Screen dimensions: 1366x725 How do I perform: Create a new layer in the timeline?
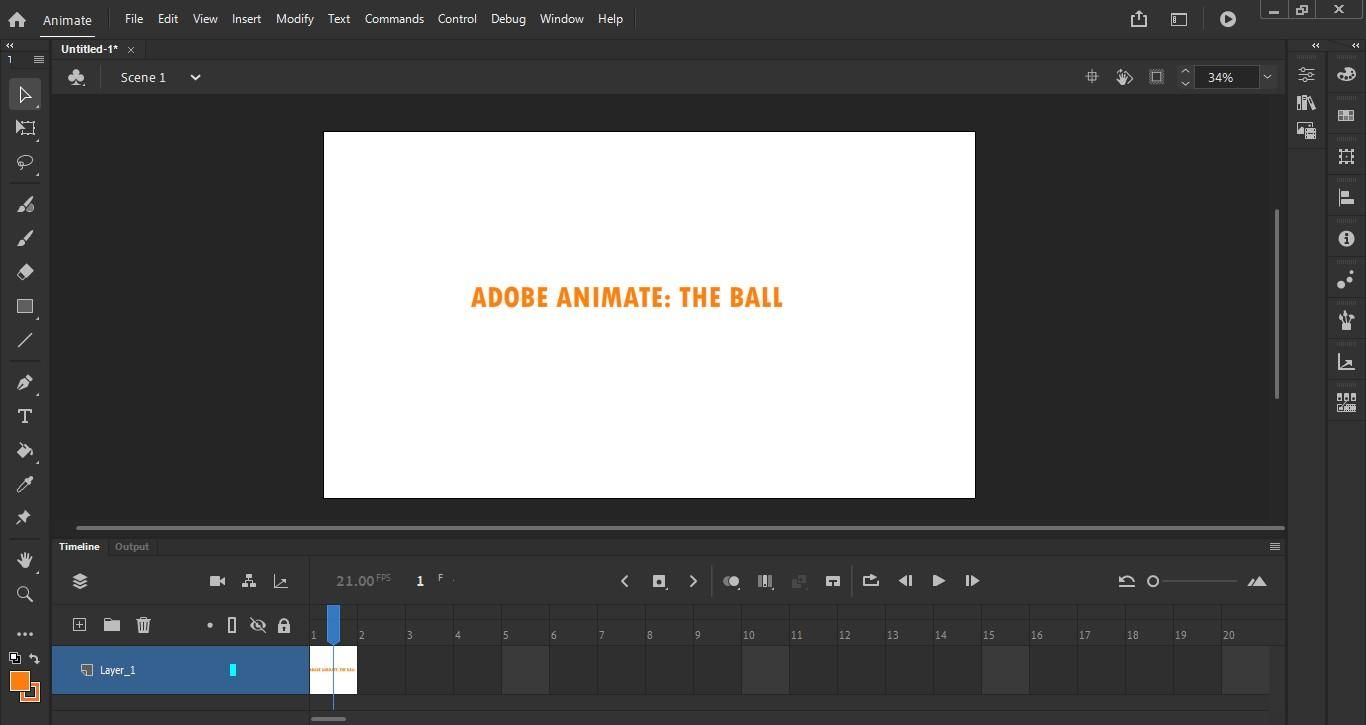tap(79, 625)
